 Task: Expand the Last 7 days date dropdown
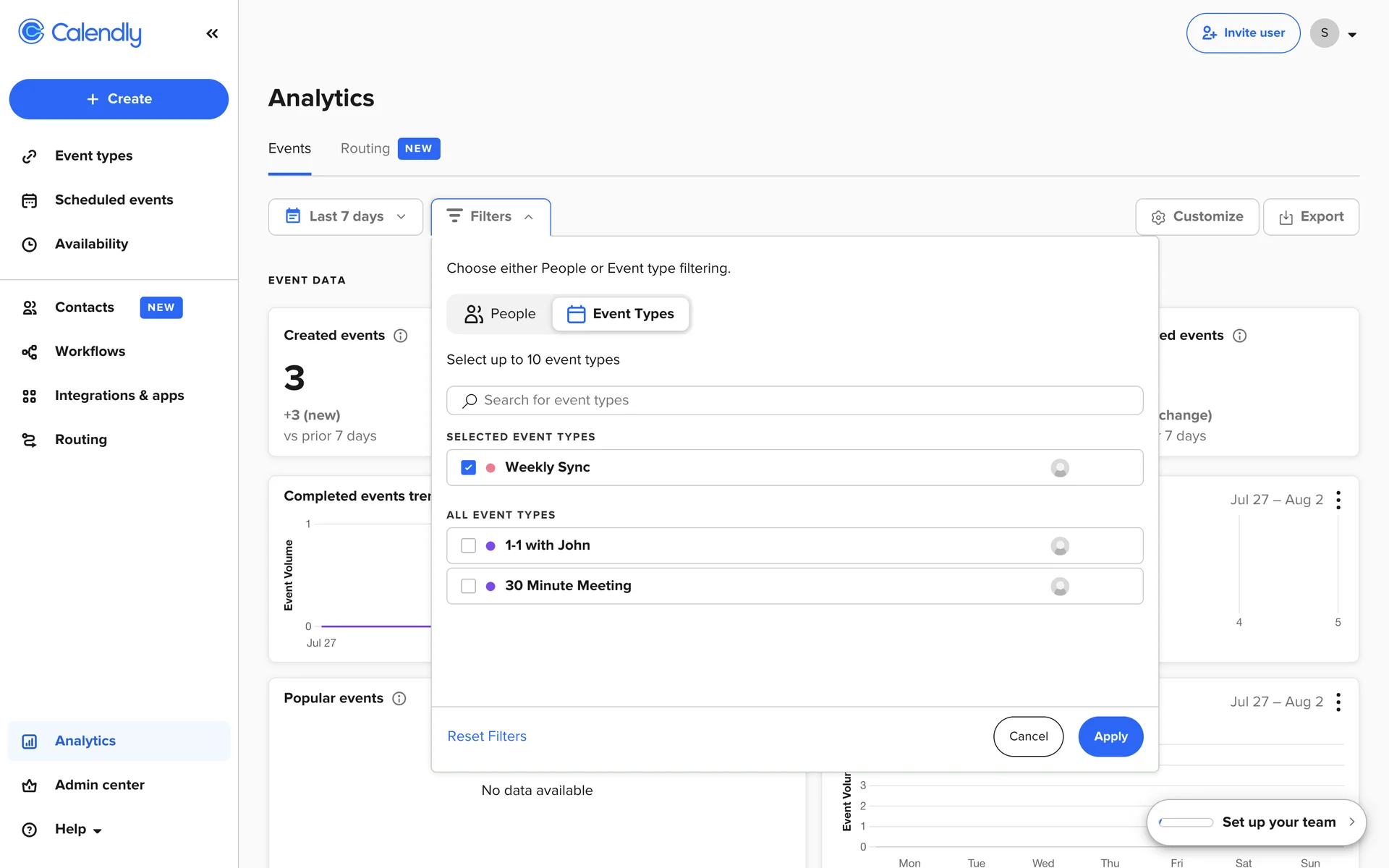click(x=345, y=217)
